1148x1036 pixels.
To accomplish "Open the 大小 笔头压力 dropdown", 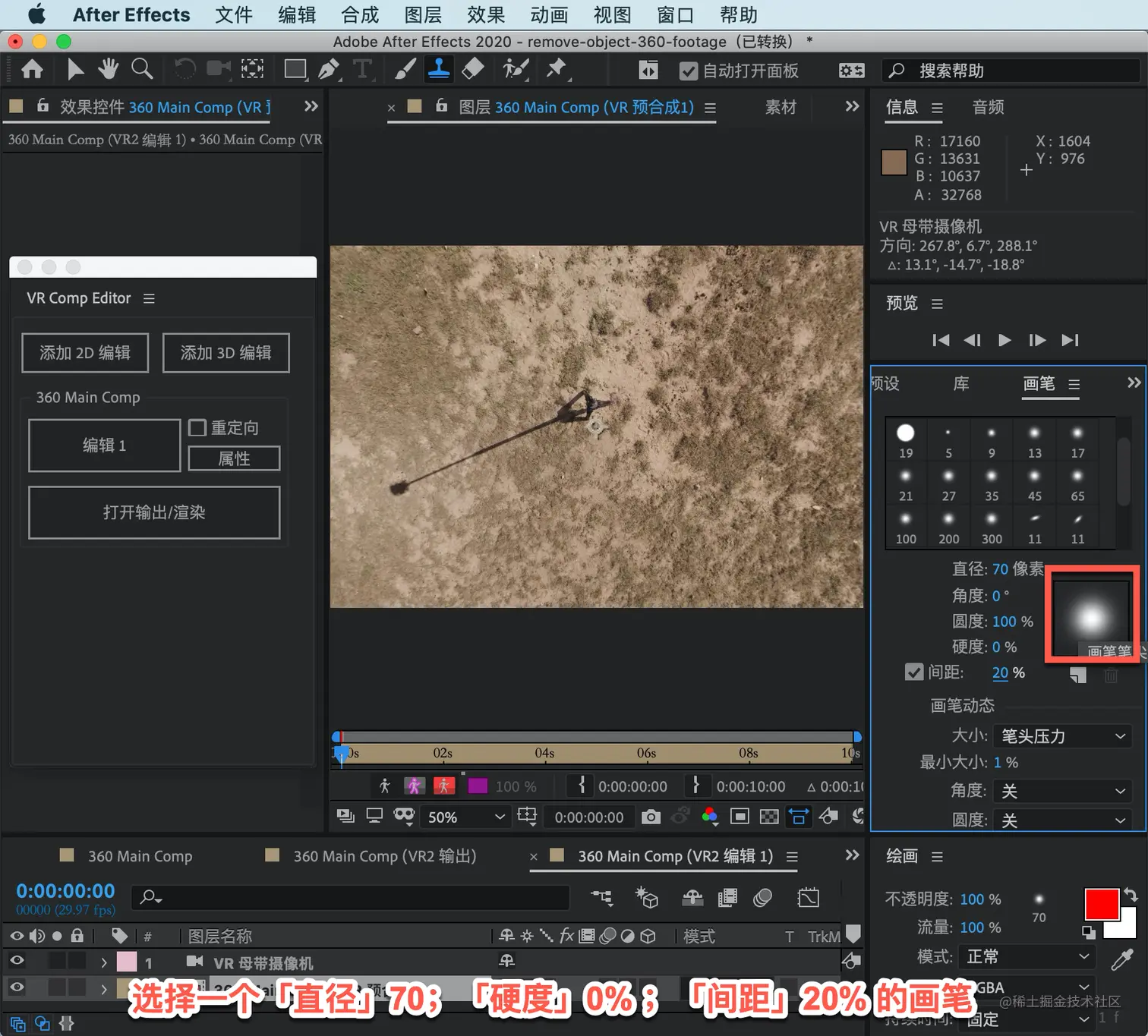I will pos(1062,735).
